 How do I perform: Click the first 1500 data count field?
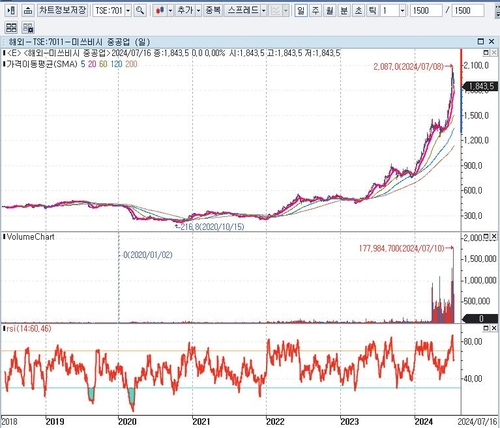426,11
